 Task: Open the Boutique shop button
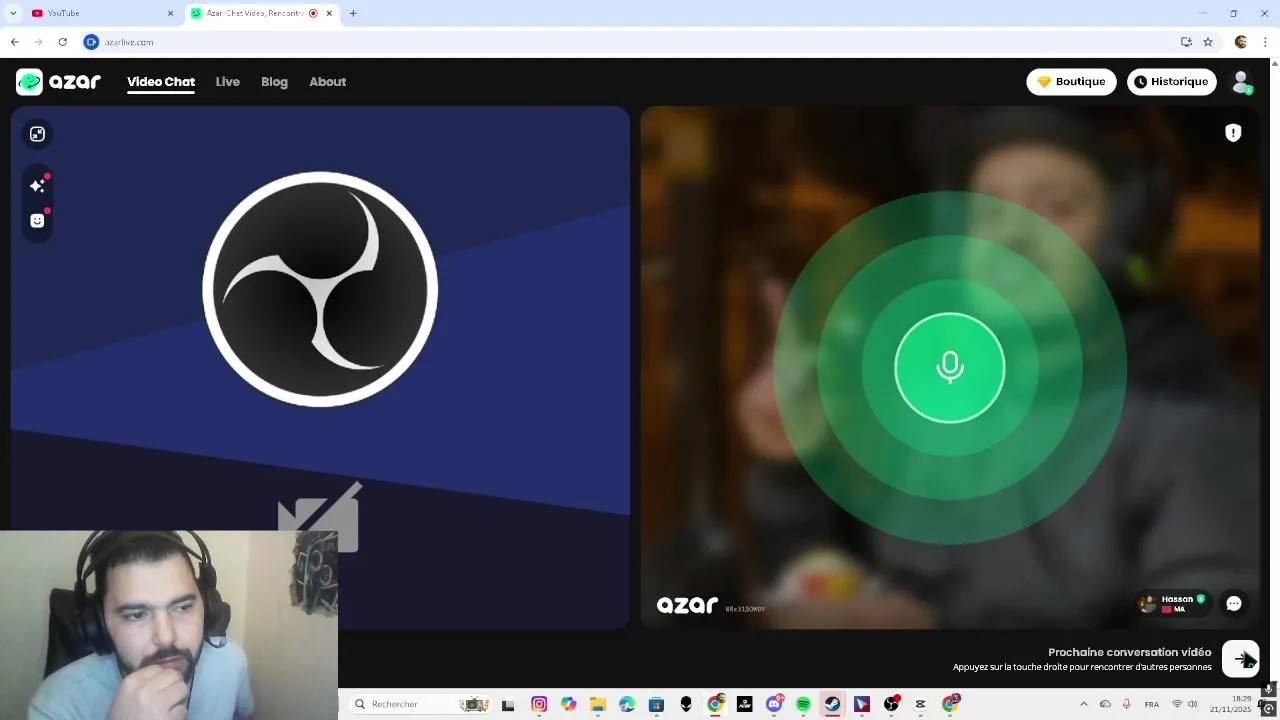click(x=1071, y=82)
